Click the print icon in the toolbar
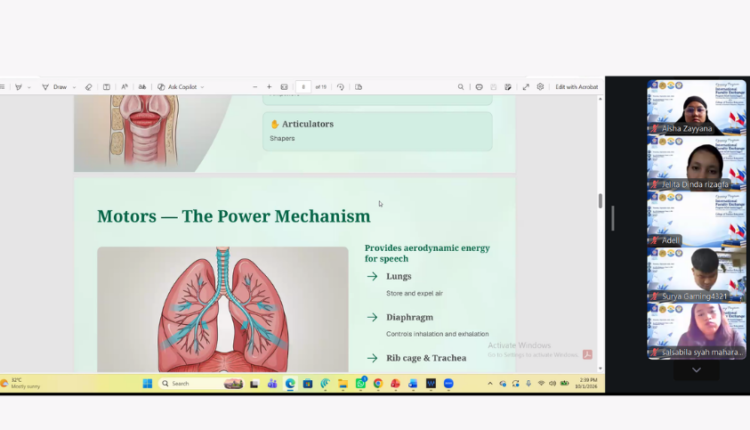750x430 pixels. (x=479, y=87)
